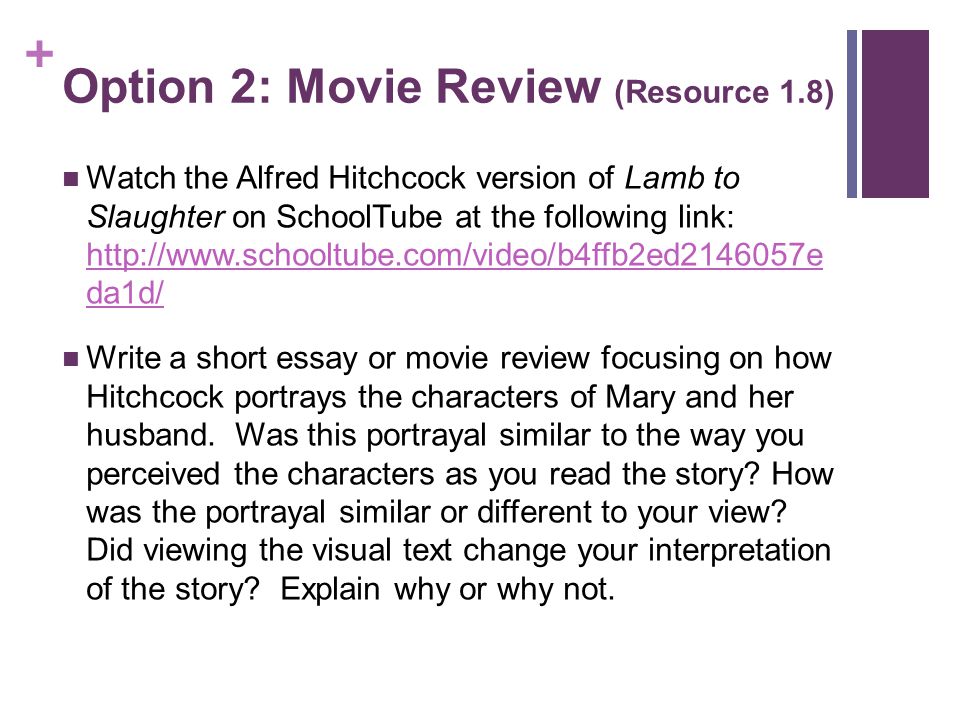Click the word 'SchoolTube' in first bullet

tap(359, 217)
